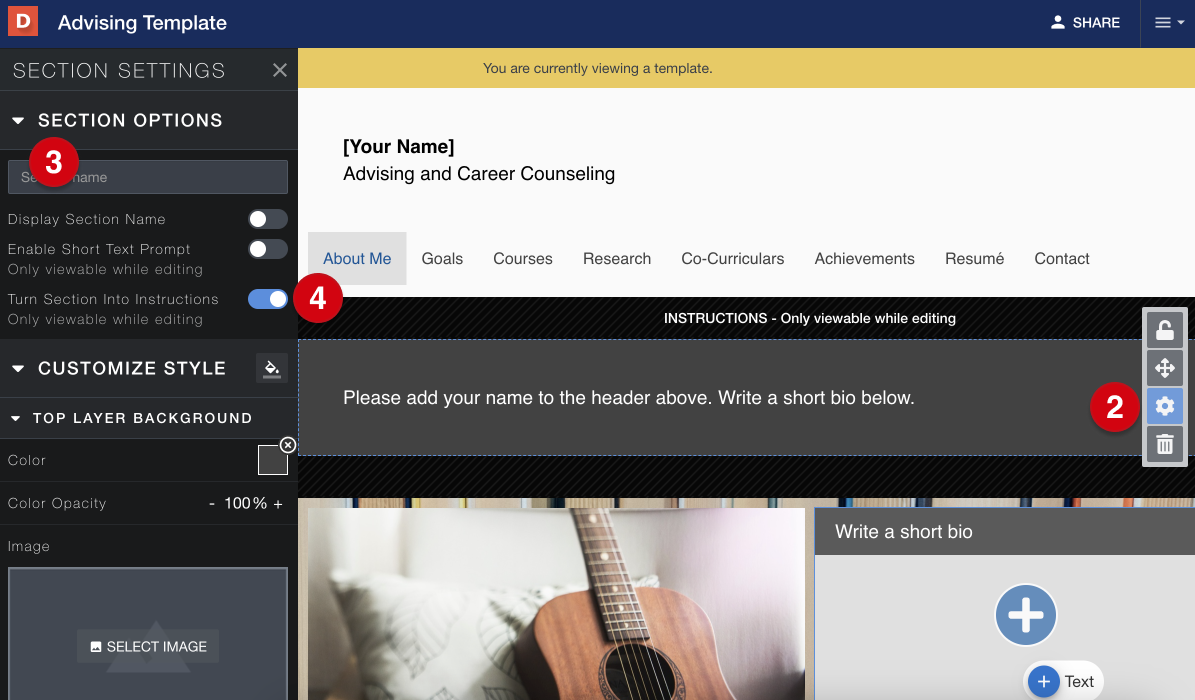Open the Research tab
Screen dimensions: 1195x700
[617, 258]
